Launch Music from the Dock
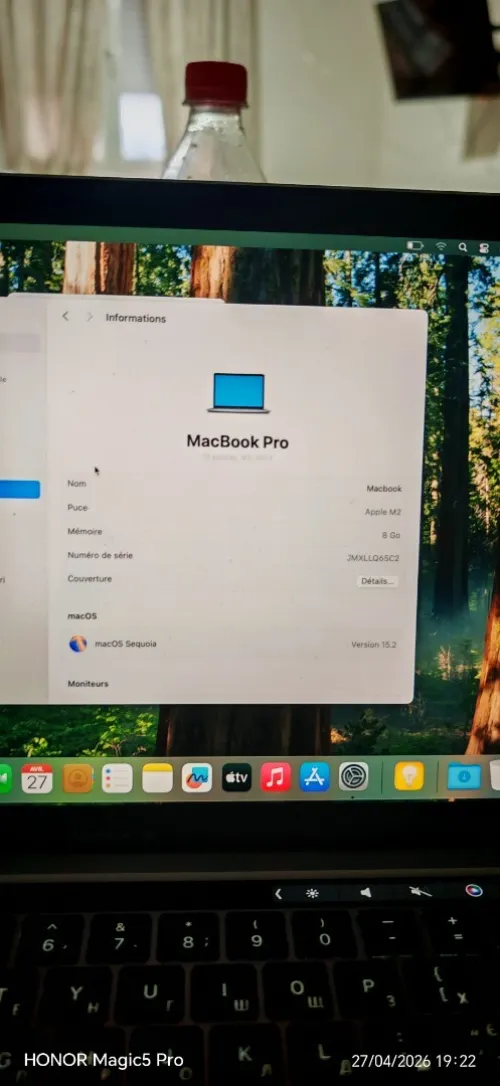The image size is (500, 1086). [x=276, y=776]
